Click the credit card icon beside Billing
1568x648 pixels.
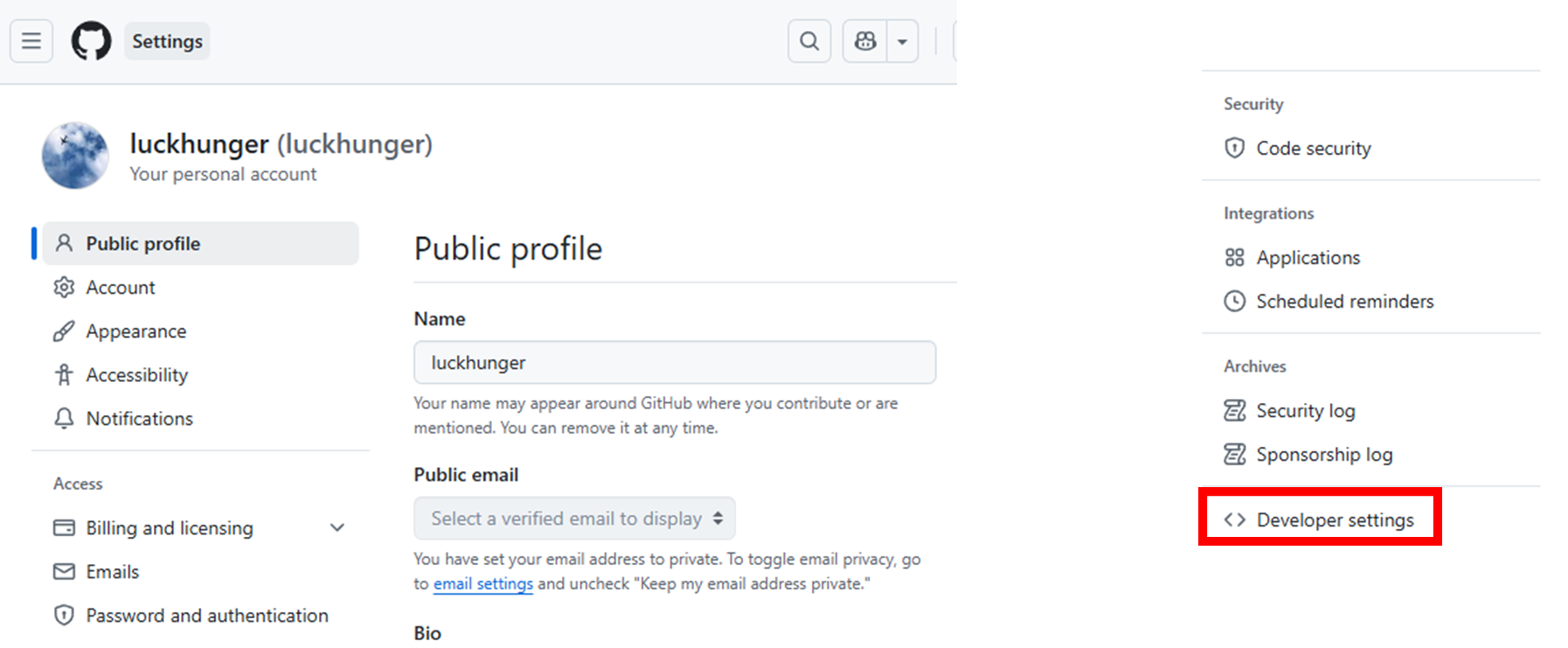(x=64, y=527)
